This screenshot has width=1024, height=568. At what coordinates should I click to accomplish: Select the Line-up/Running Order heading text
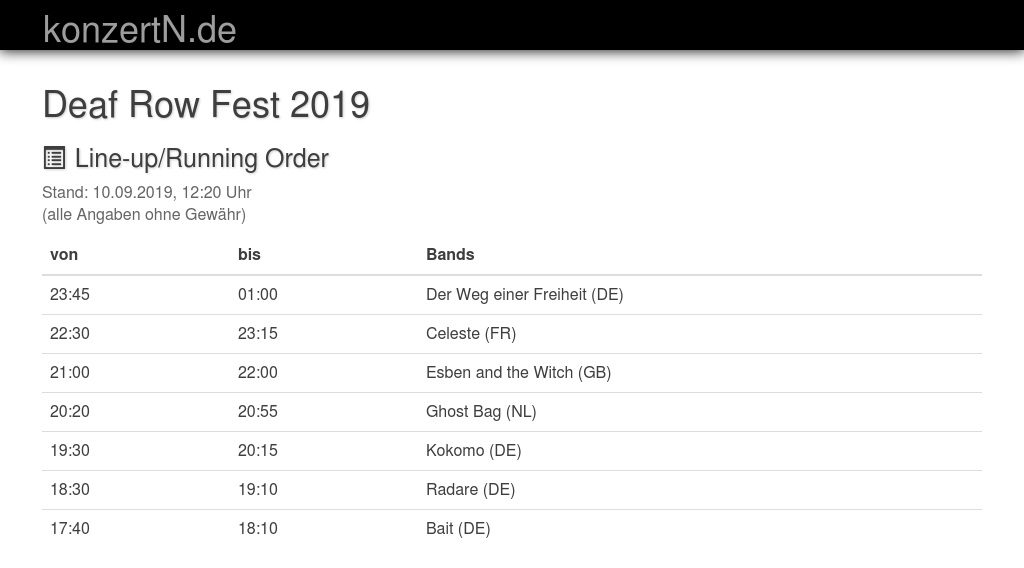tap(201, 158)
